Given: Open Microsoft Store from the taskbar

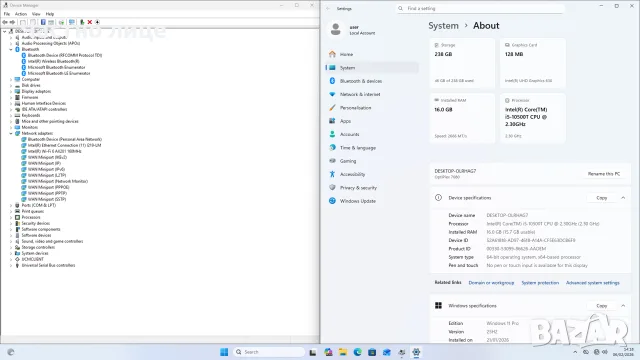Looking at the screenshot, I should coord(372,352).
